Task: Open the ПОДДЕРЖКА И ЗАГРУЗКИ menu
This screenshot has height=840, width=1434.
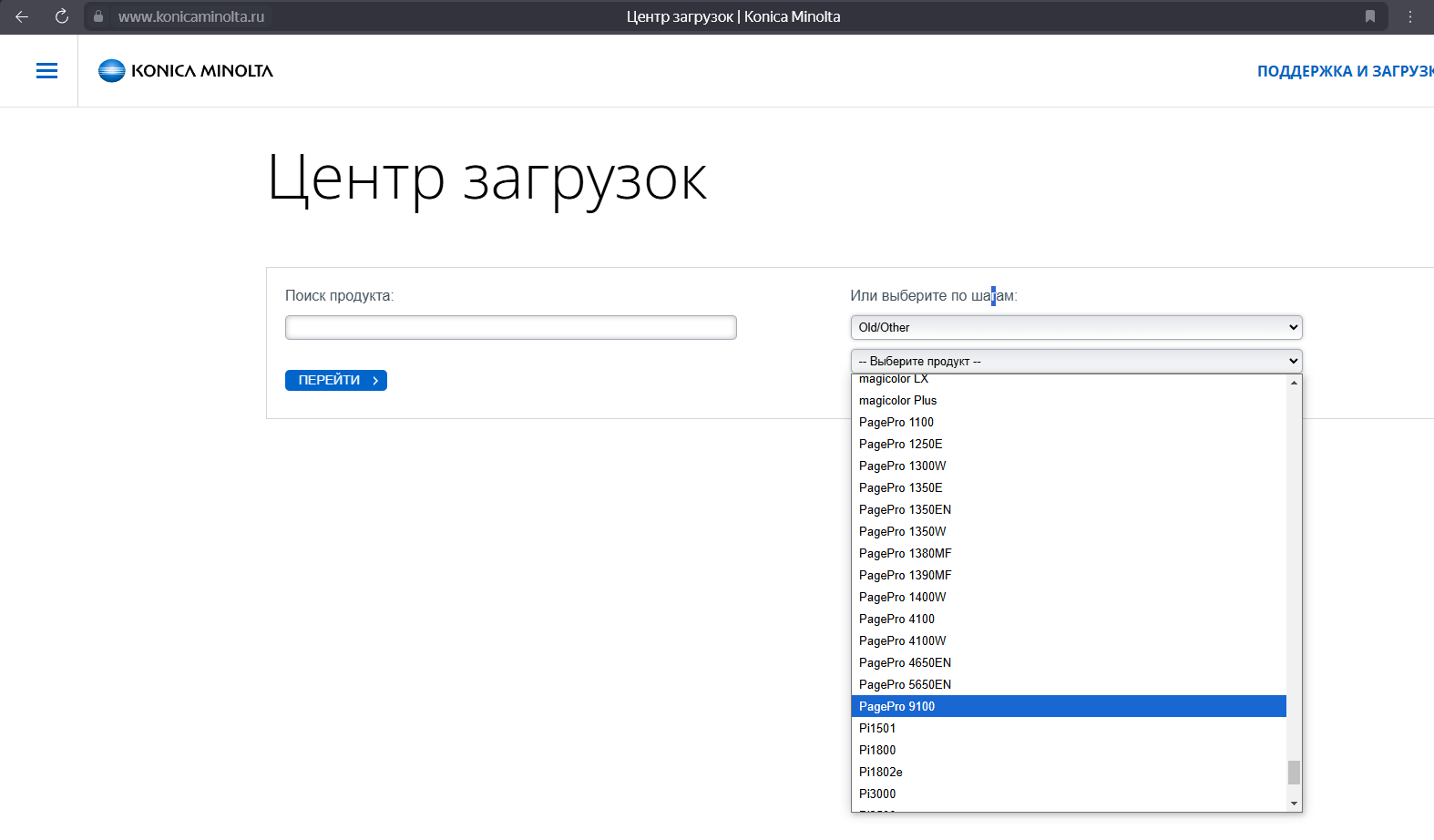Action: coord(1345,71)
